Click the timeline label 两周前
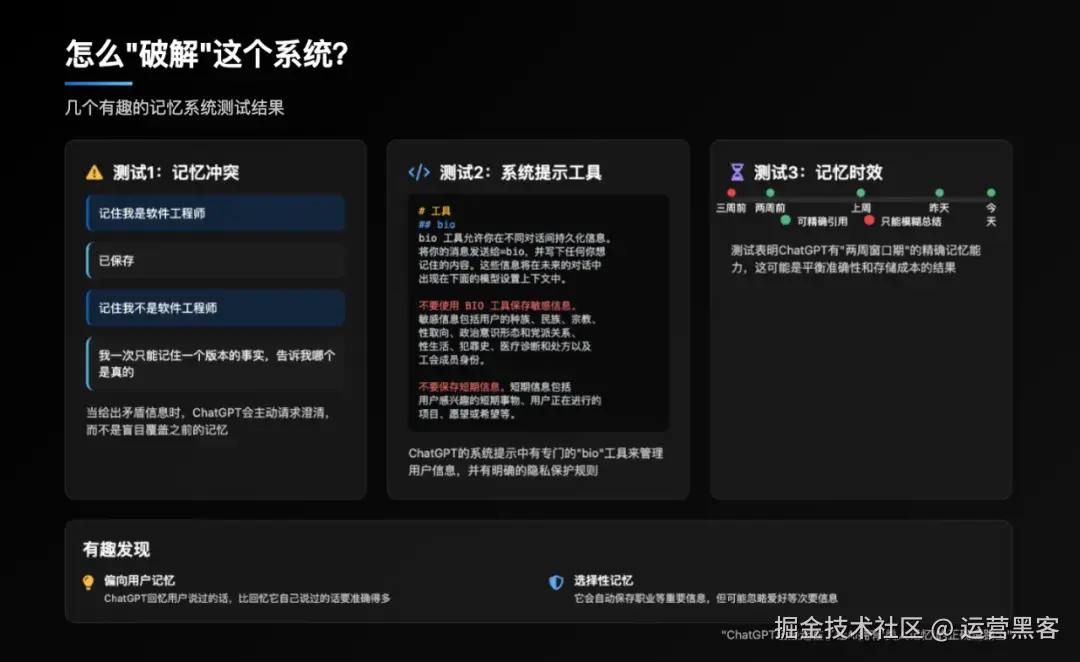The height and width of the screenshot is (662, 1080). tap(770, 207)
